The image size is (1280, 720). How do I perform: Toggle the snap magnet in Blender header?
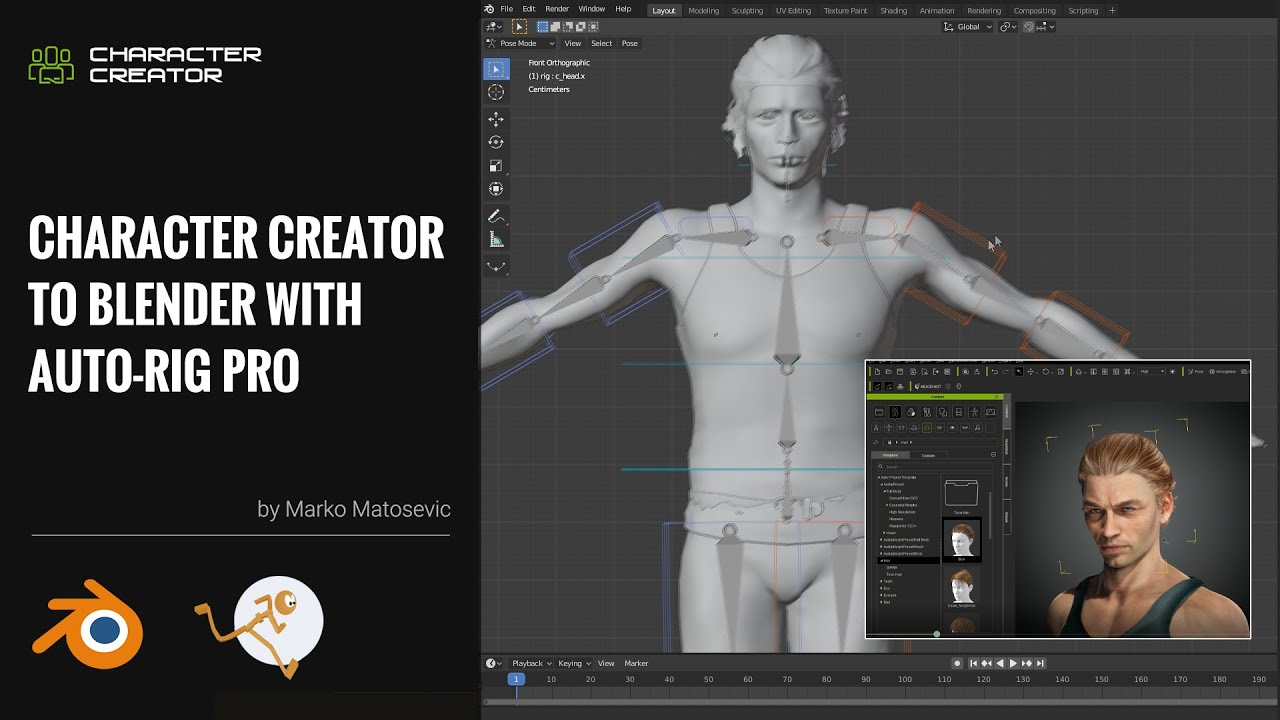pos(1029,27)
